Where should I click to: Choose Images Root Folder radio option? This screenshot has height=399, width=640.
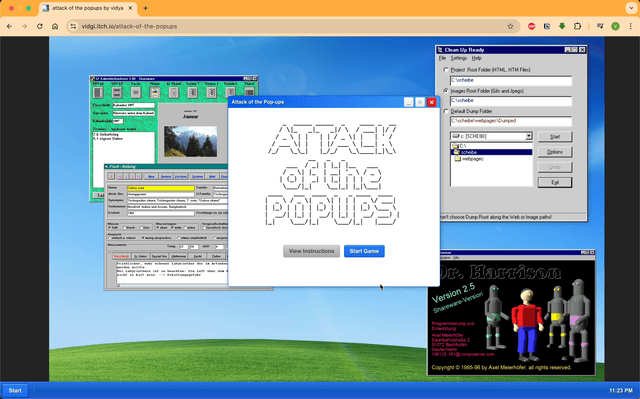pyautogui.click(x=446, y=91)
